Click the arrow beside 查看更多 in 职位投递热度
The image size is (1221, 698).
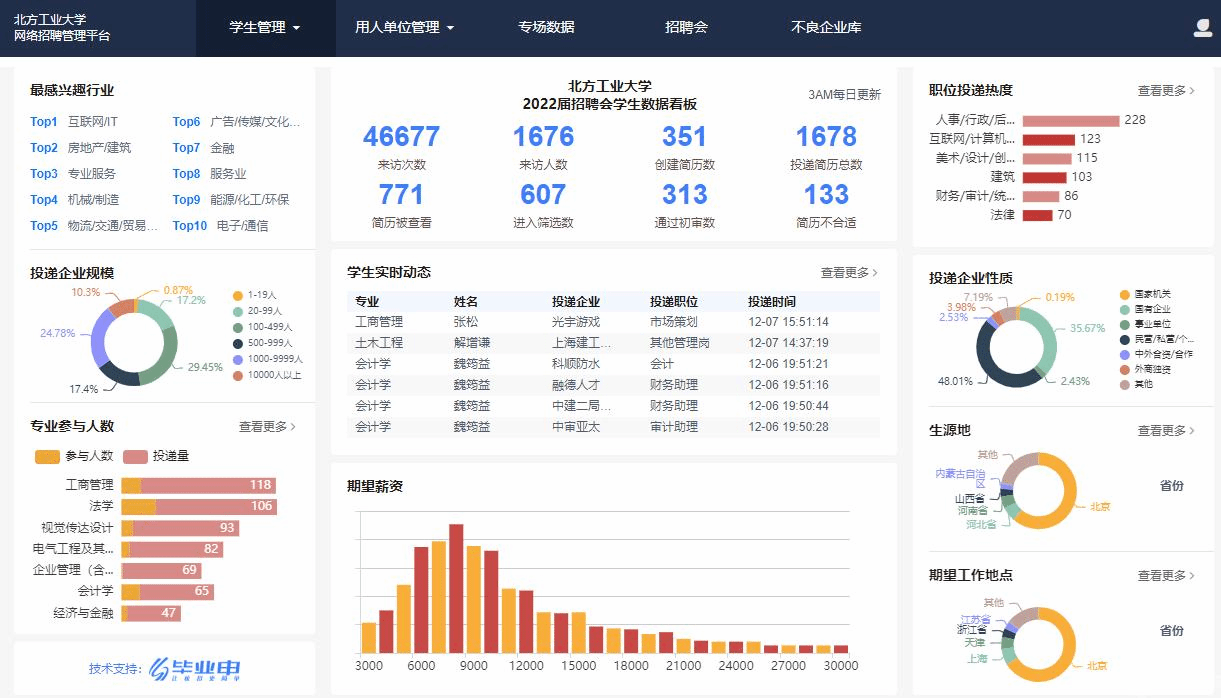(1193, 91)
